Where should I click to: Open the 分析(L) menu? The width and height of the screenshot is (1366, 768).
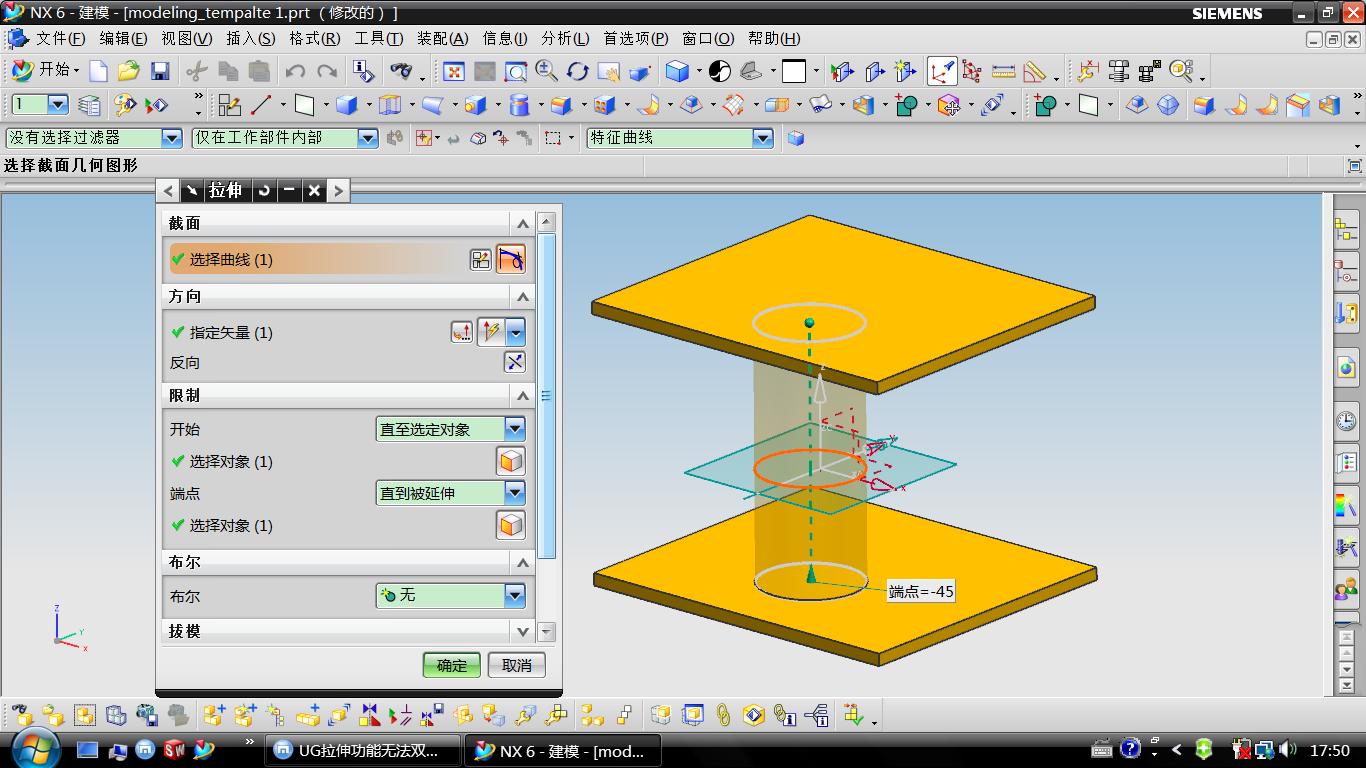[x=564, y=39]
